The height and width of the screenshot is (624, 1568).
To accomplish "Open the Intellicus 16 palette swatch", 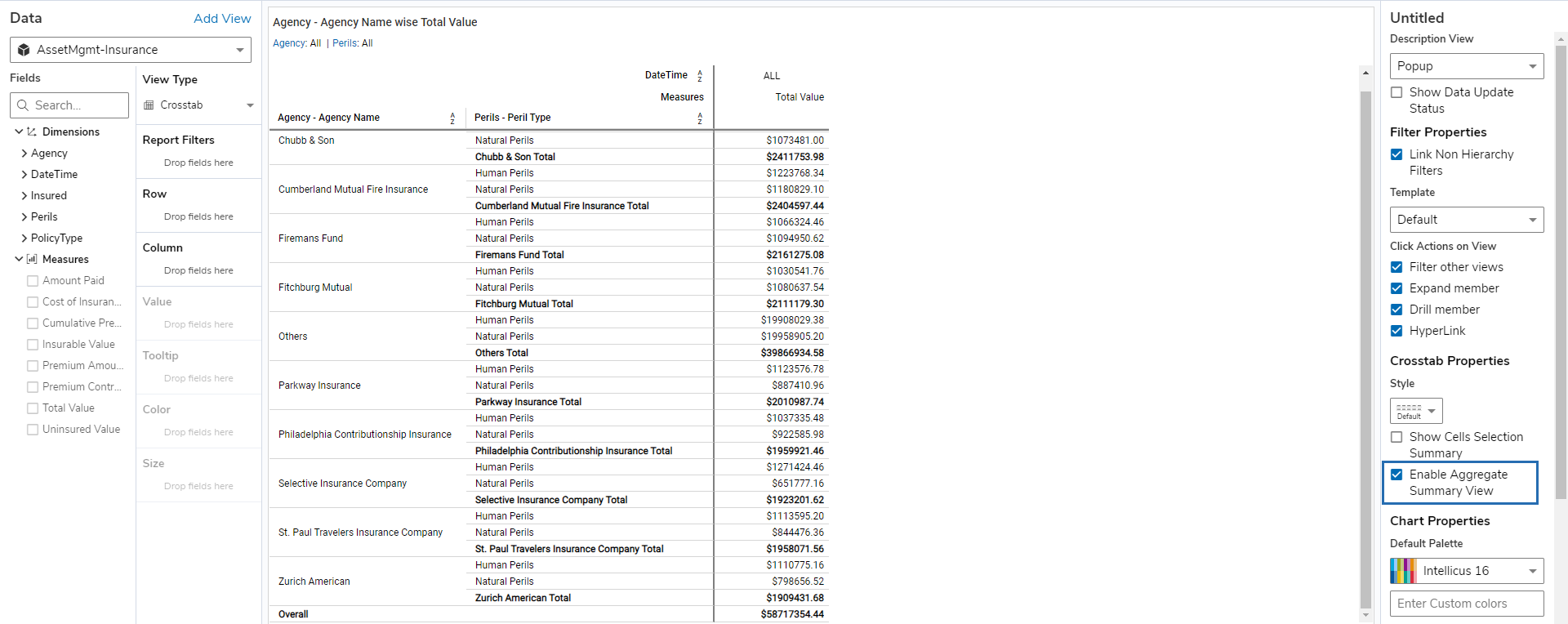I will click(x=1402, y=571).
